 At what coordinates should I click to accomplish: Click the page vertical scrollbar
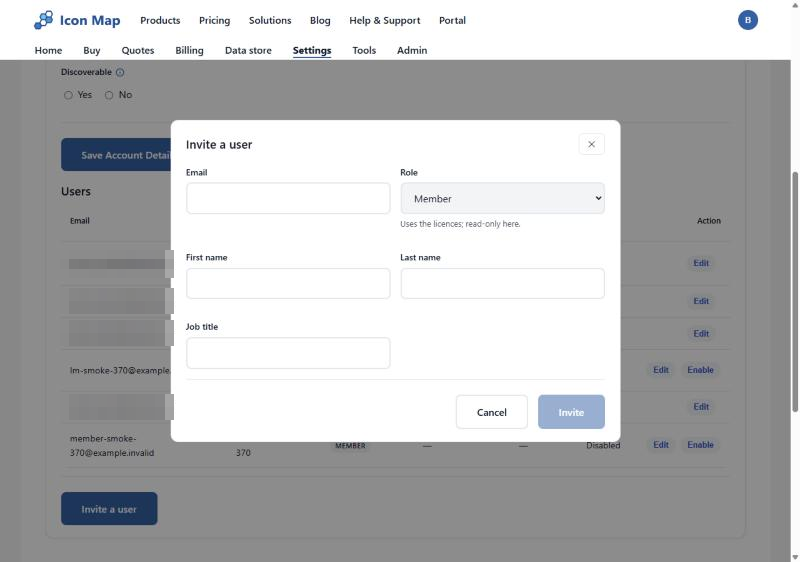(795, 292)
